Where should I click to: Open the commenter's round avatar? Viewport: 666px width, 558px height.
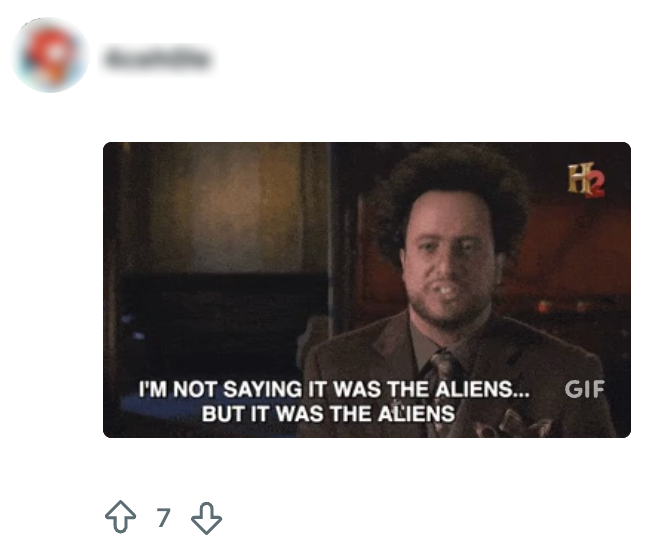[x=51, y=55]
